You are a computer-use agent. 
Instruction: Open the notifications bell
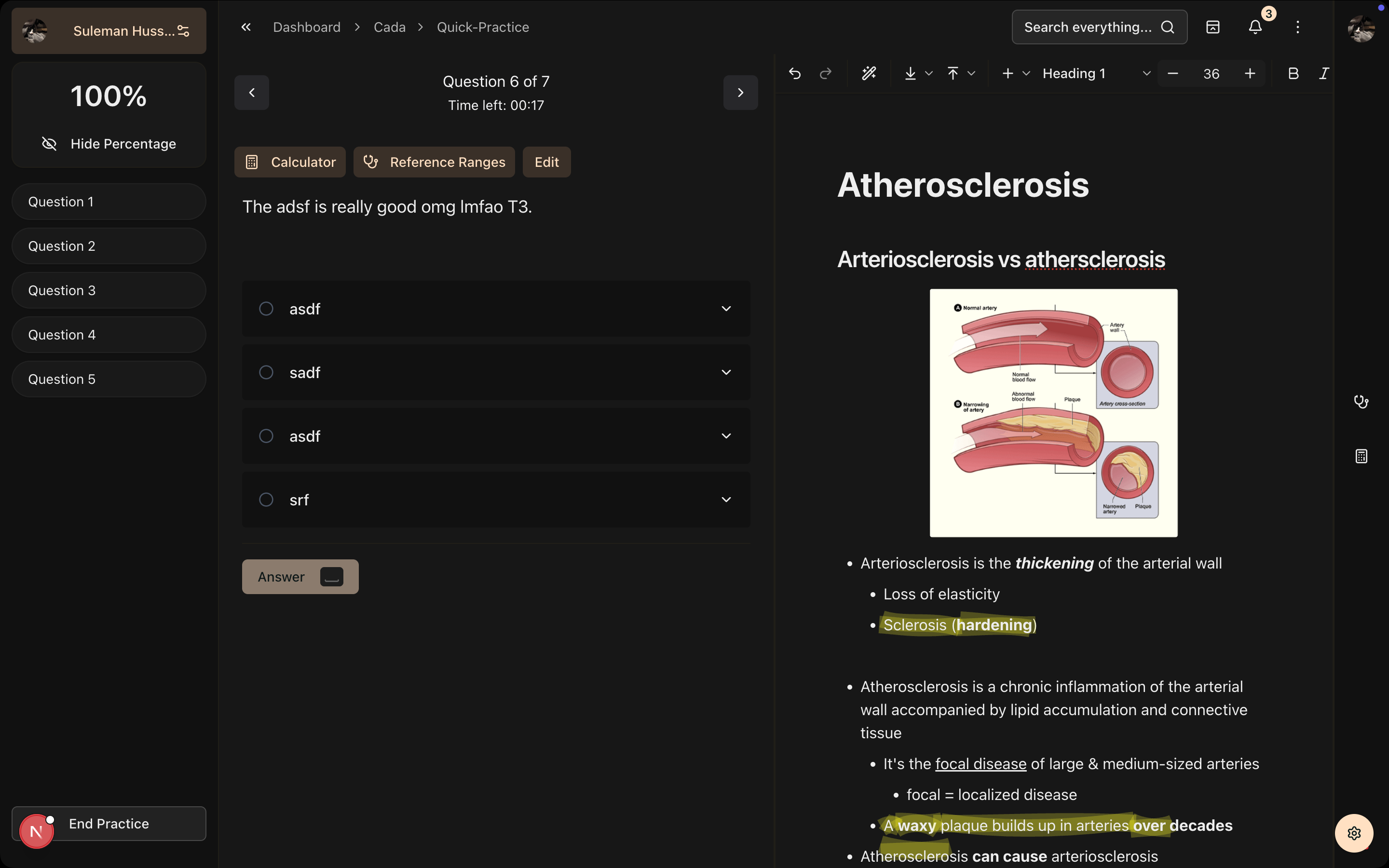[1255, 27]
